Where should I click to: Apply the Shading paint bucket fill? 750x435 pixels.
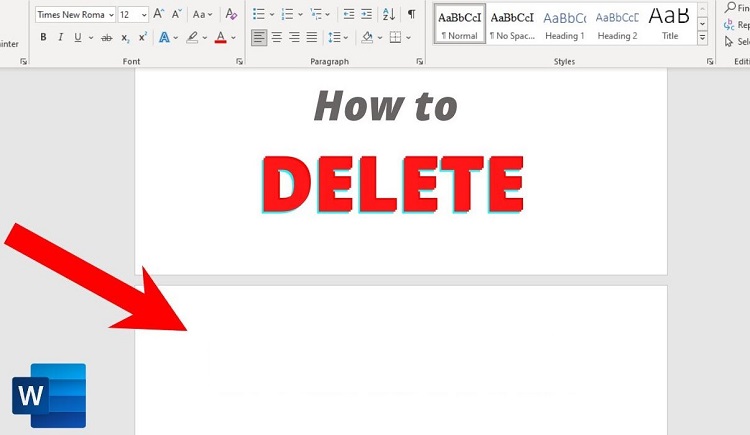(x=367, y=37)
